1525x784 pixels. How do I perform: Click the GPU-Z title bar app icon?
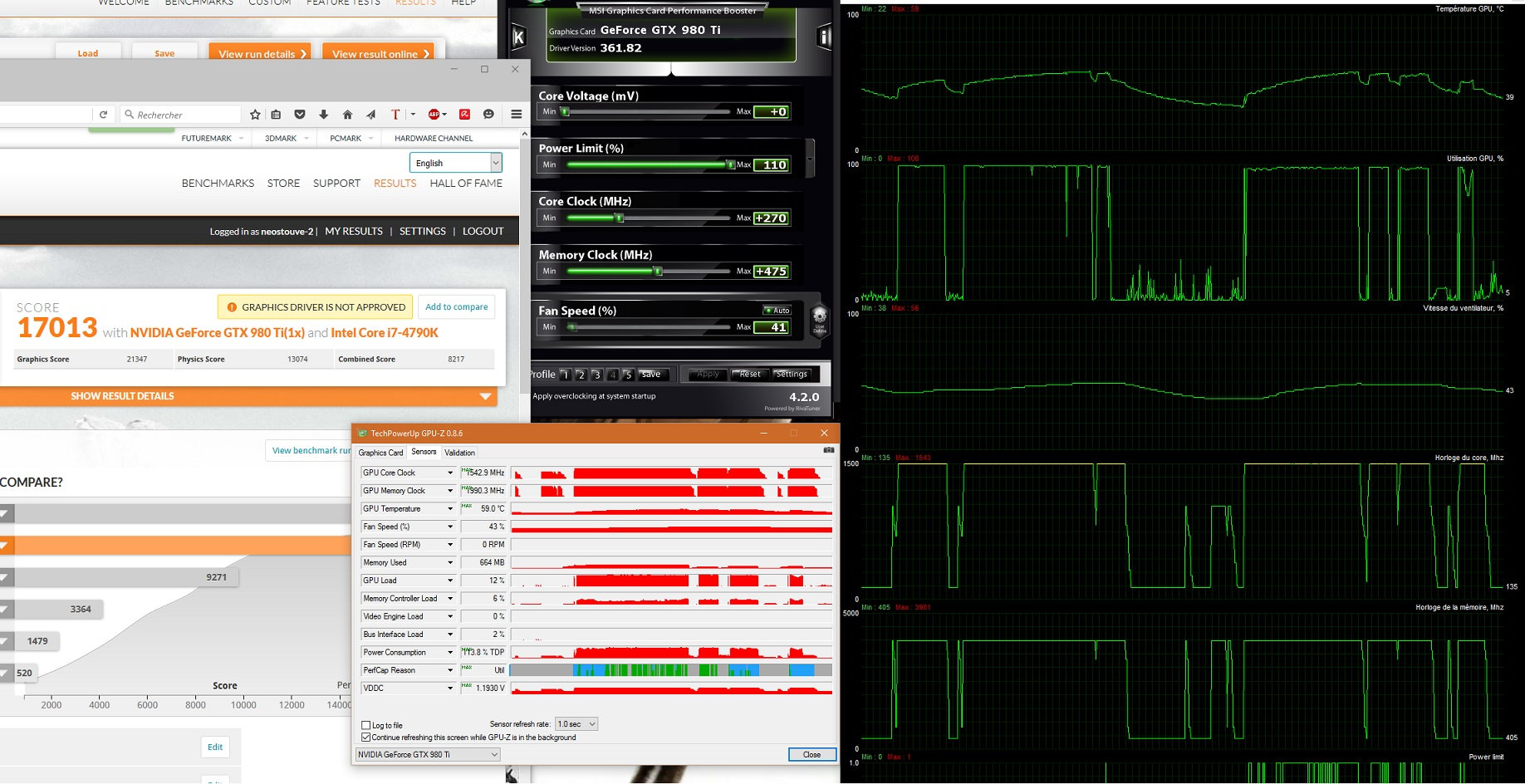362,433
